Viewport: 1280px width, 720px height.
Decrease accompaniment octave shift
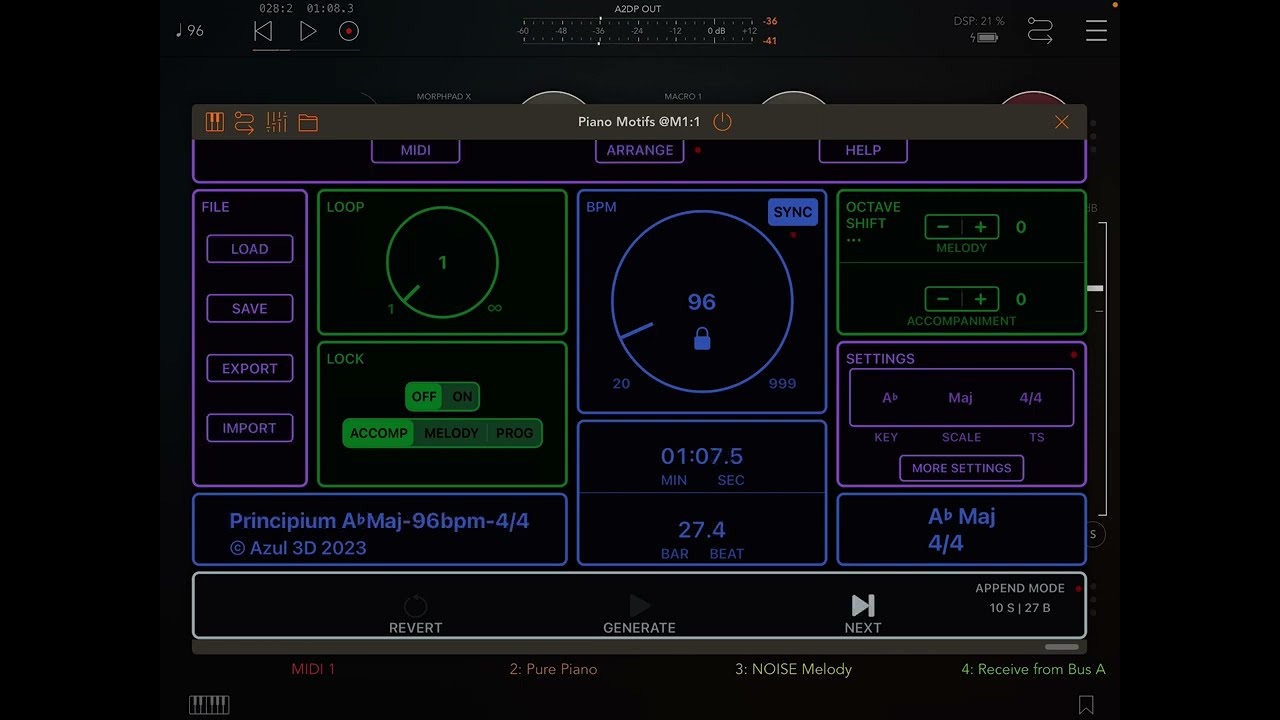[x=943, y=299]
